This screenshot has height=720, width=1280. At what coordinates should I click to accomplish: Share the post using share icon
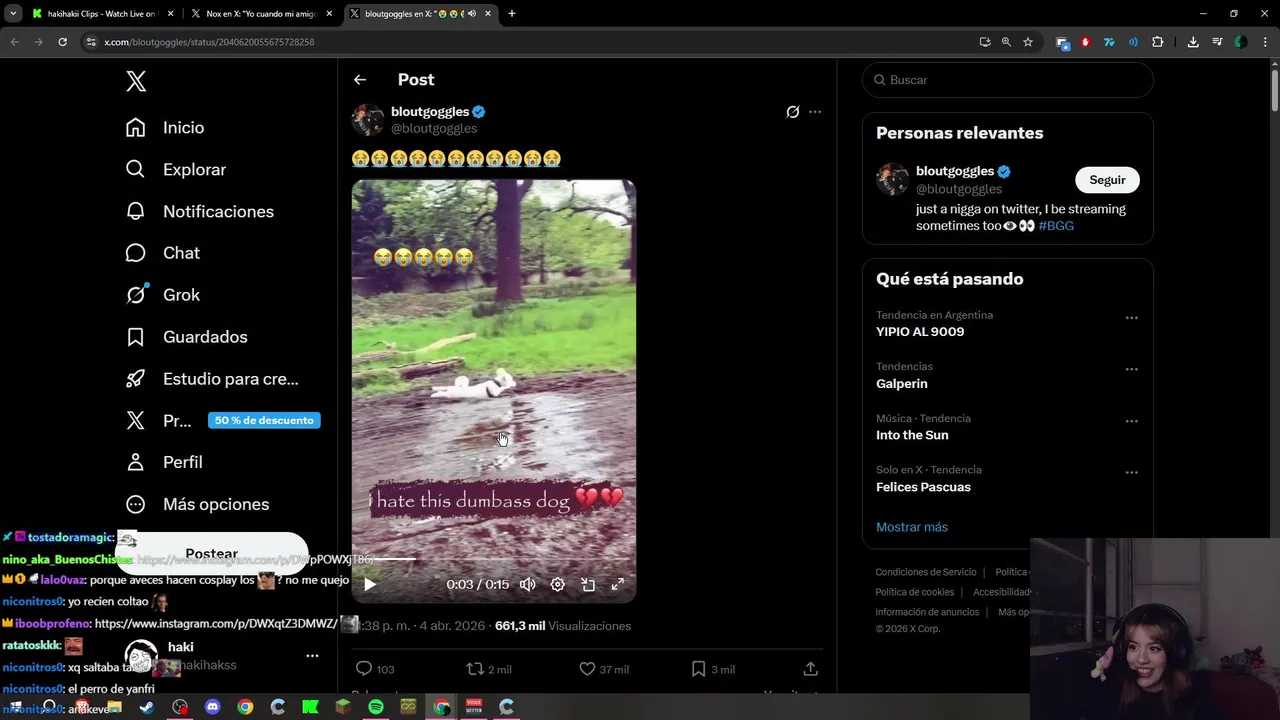(x=811, y=669)
